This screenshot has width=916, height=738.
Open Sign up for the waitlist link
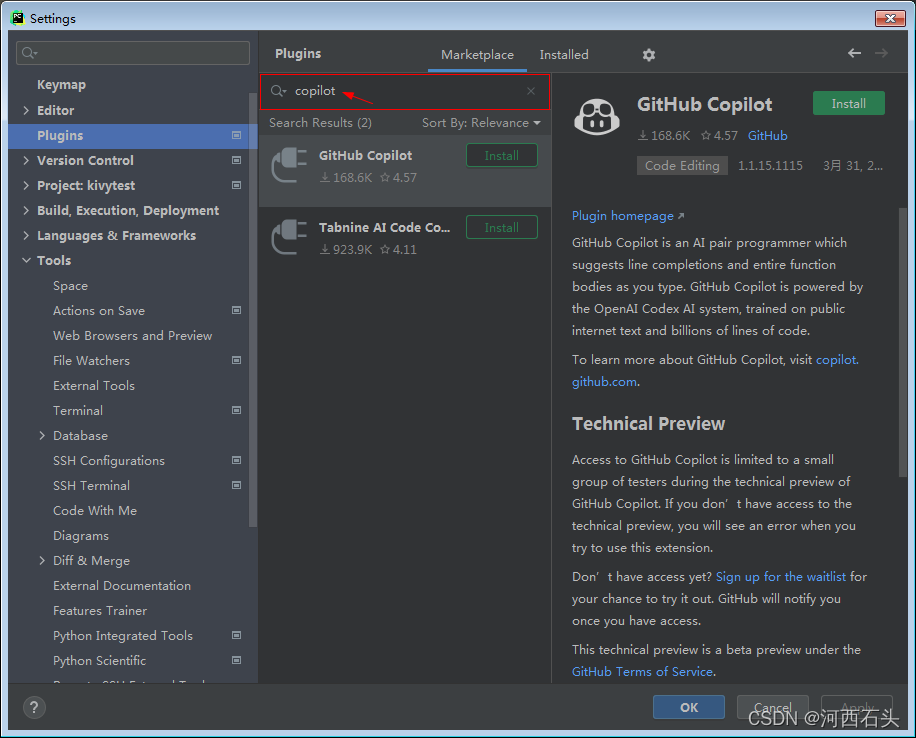click(780, 577)
